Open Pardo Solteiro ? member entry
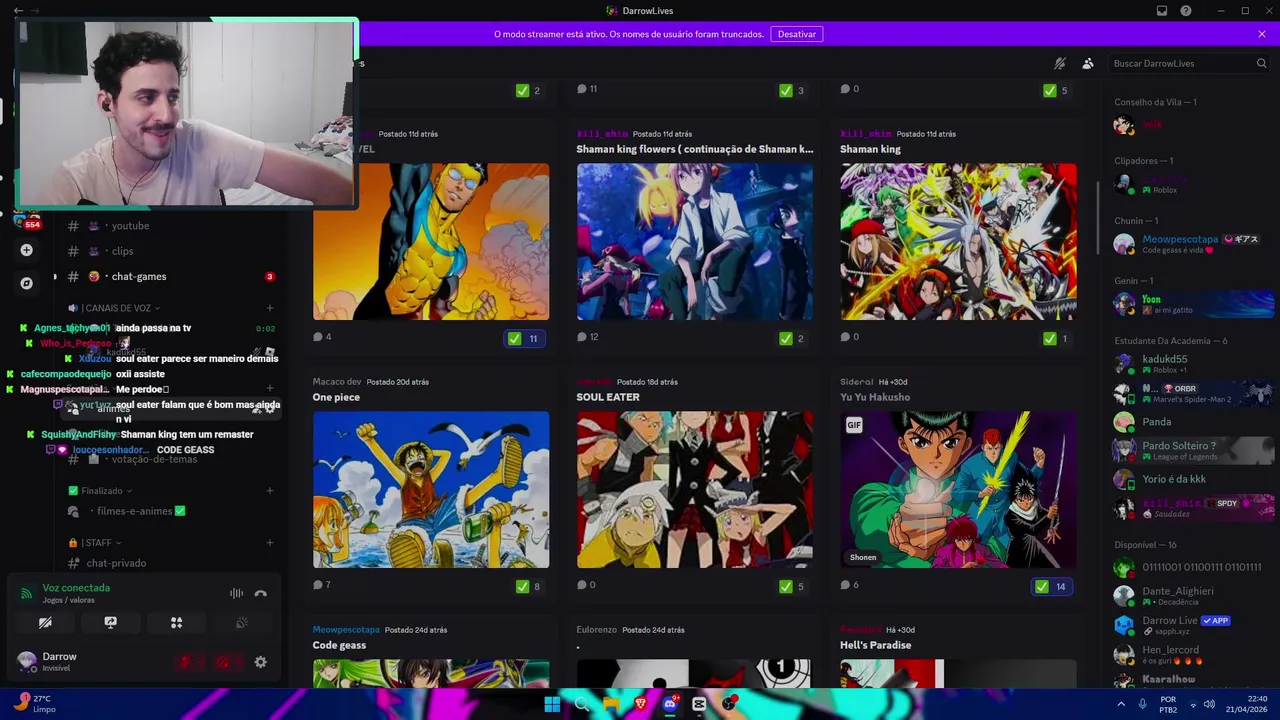 [x=1192, y=450]
